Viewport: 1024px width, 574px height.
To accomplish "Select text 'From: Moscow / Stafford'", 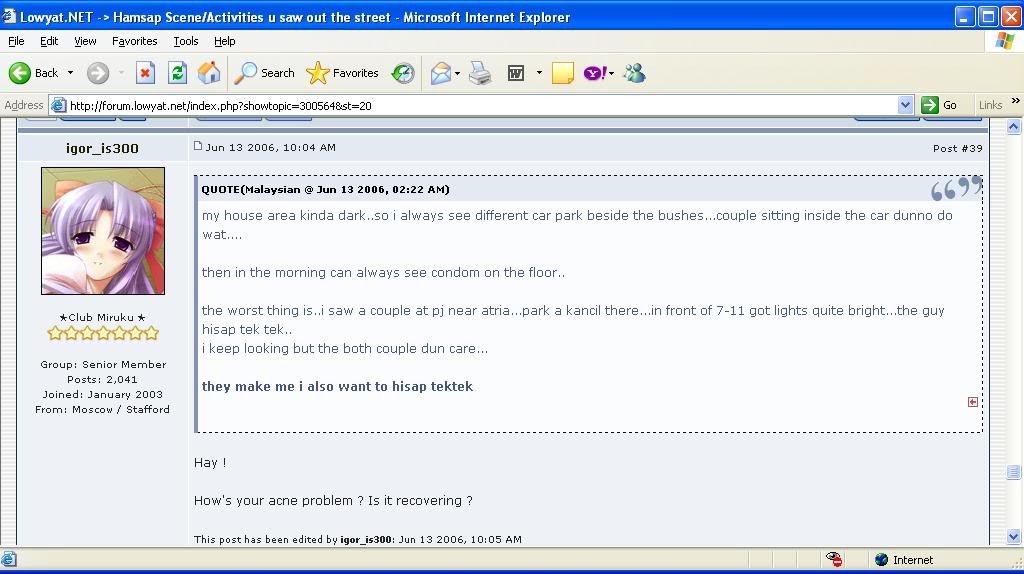I will (x=103, y=409).
